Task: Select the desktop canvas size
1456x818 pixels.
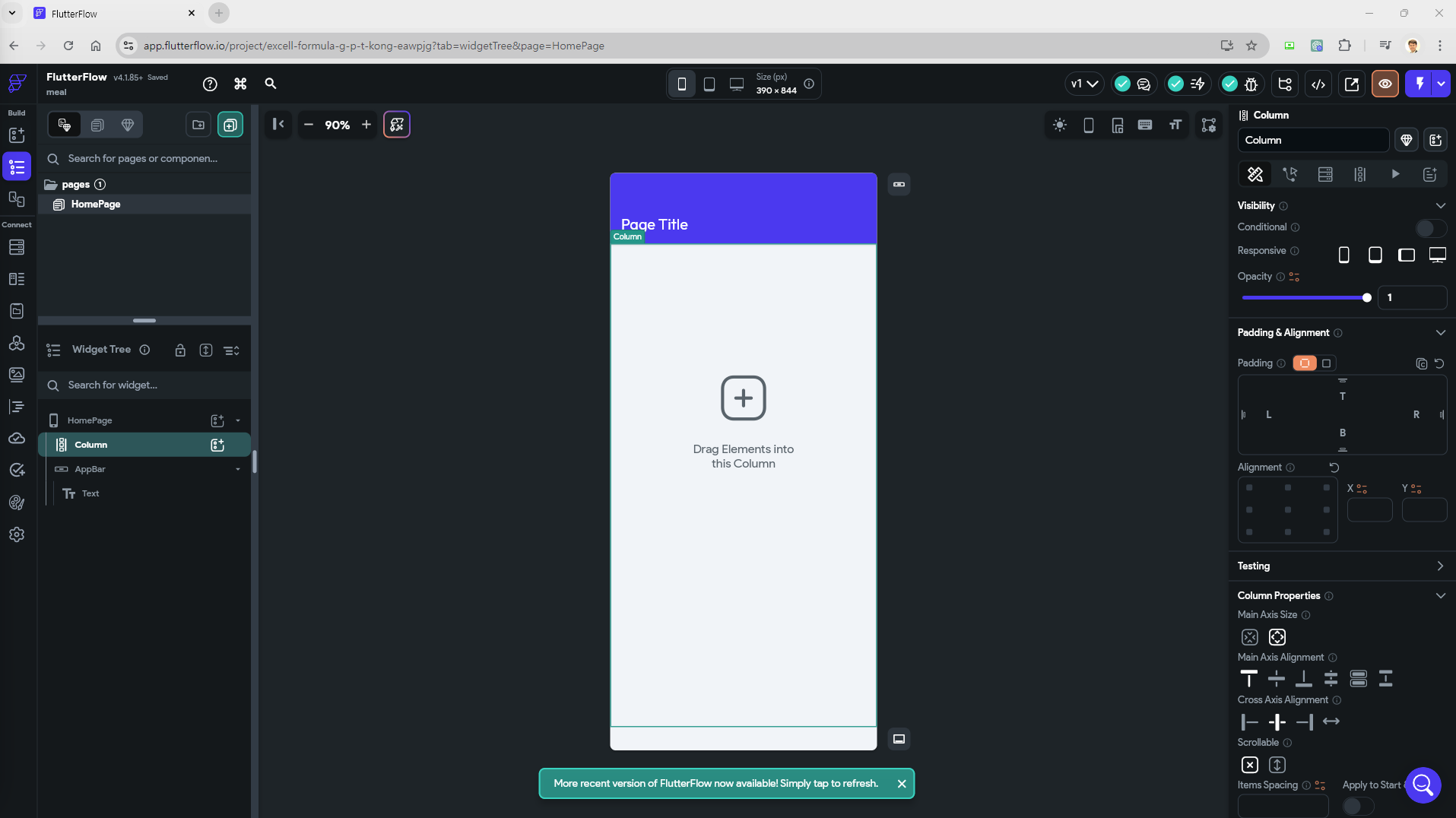Action: [x=737, y=84]
